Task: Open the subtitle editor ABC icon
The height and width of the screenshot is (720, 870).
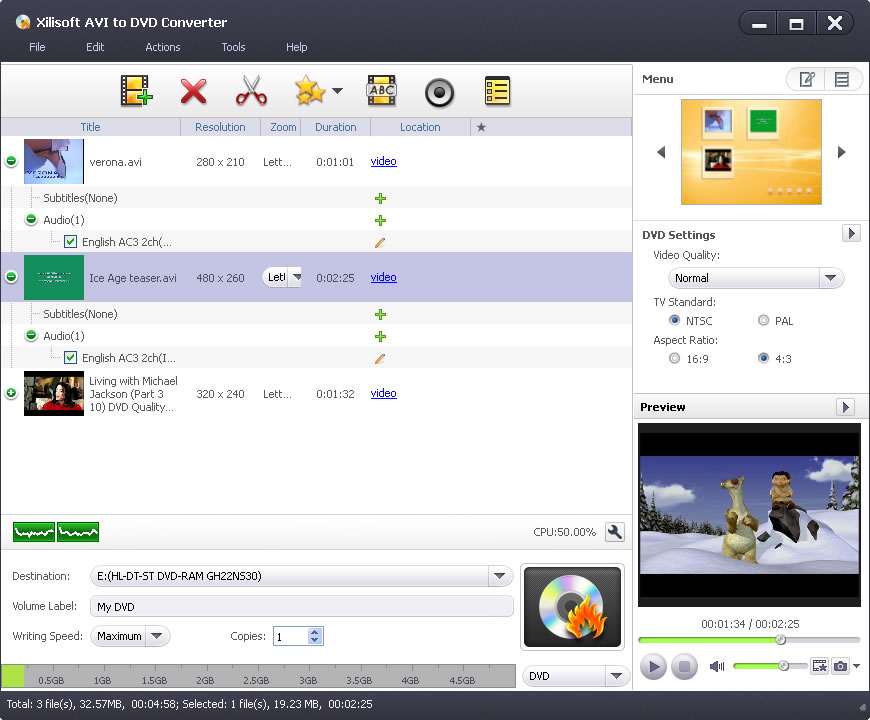Action: pyautogui.click(x=381, y=91)
